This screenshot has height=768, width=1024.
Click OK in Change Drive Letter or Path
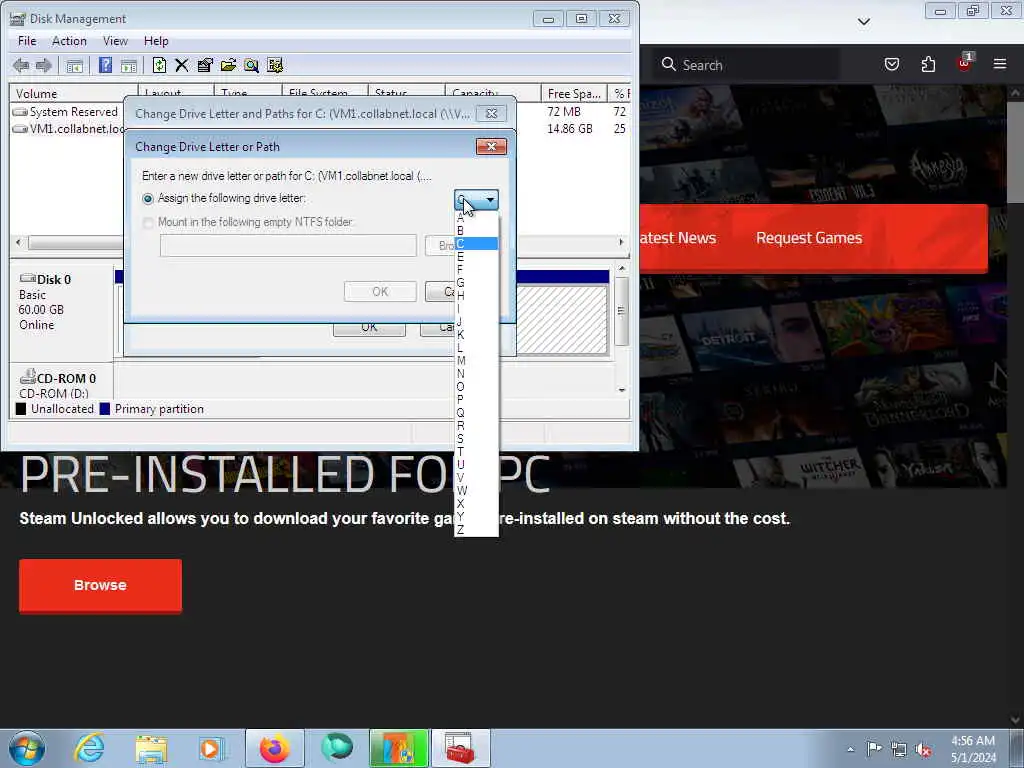(x=380, y=291)
